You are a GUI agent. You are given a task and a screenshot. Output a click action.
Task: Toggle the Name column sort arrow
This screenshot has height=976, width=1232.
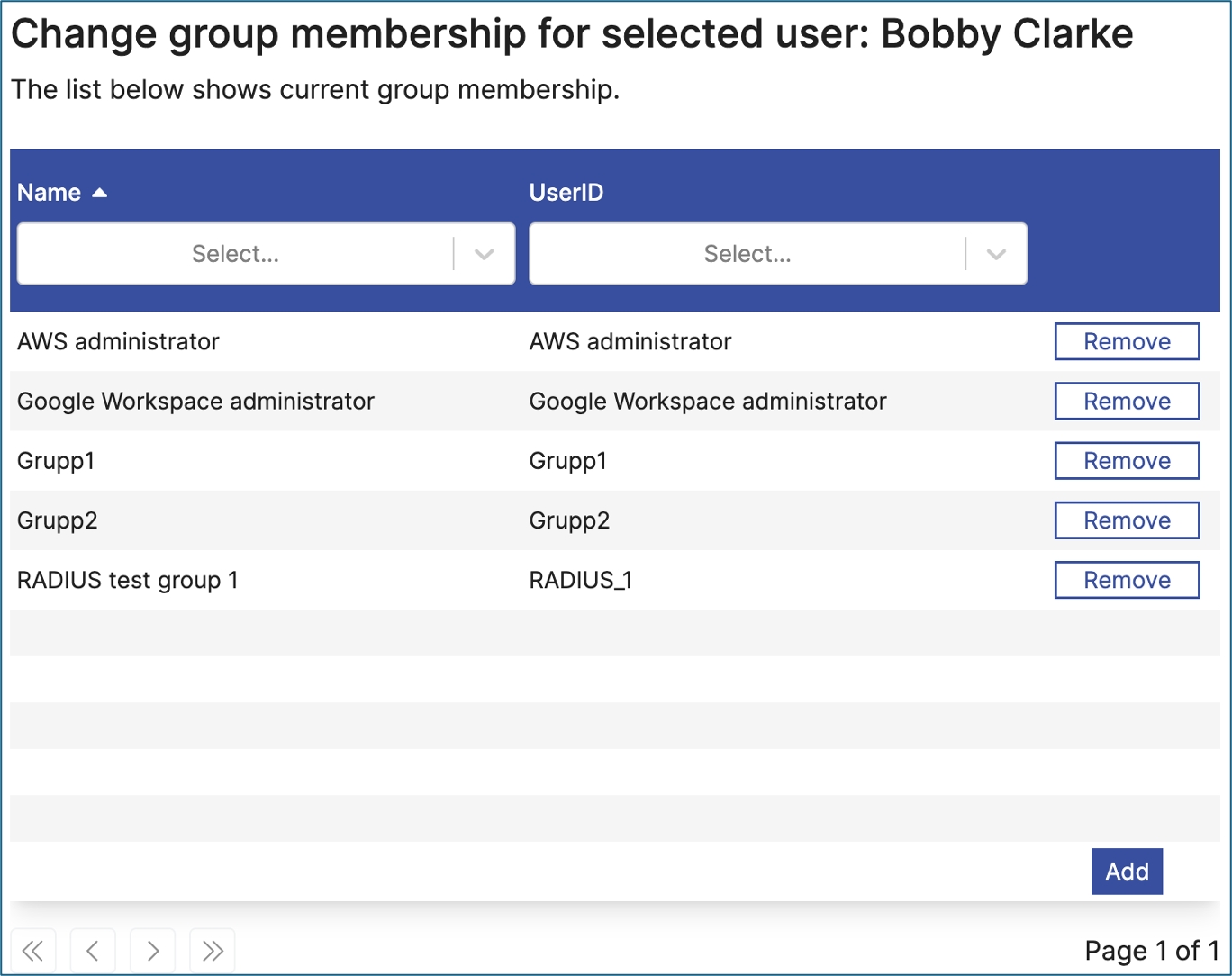(x=100, y=193)
